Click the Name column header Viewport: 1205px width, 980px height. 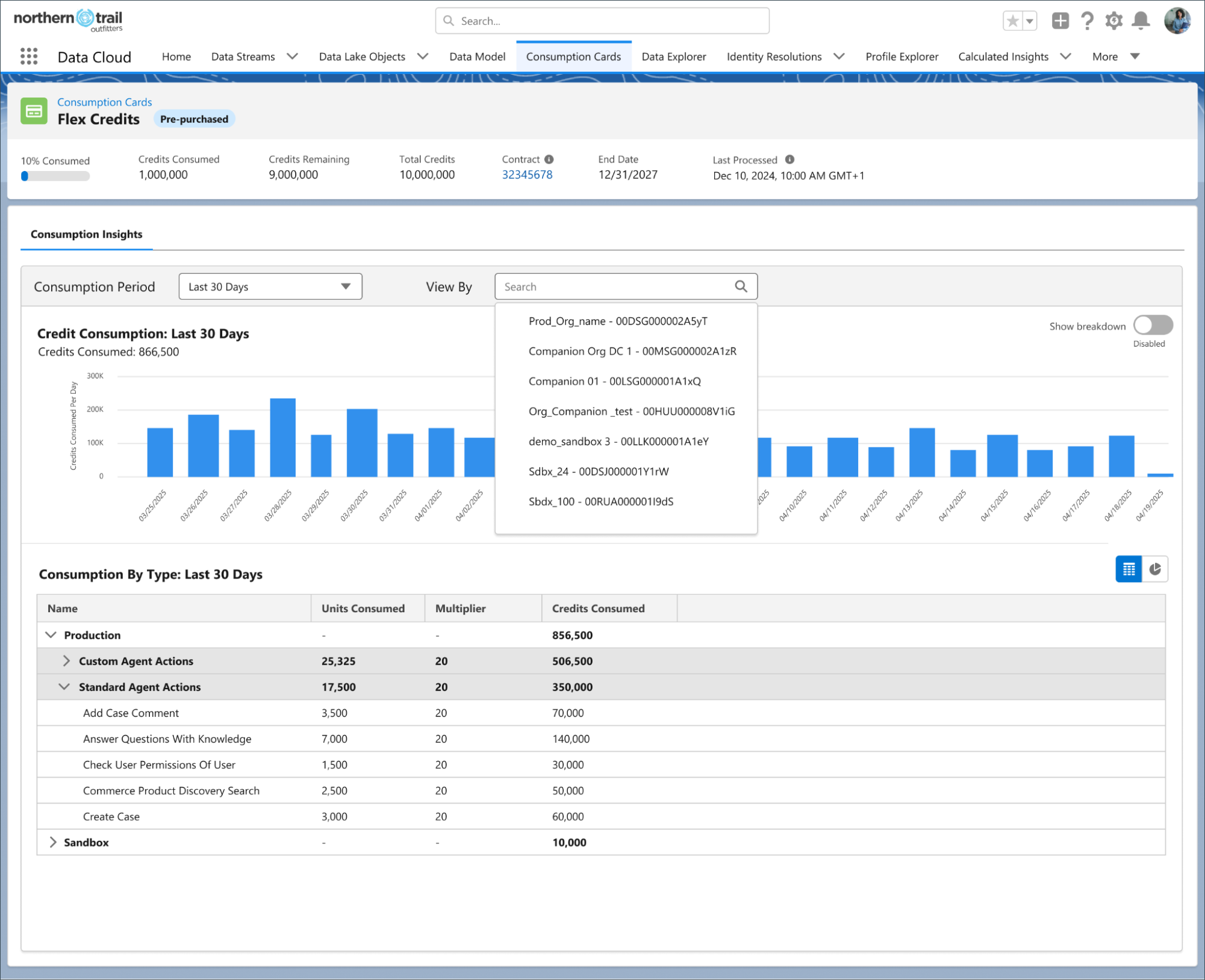[173, 608]
